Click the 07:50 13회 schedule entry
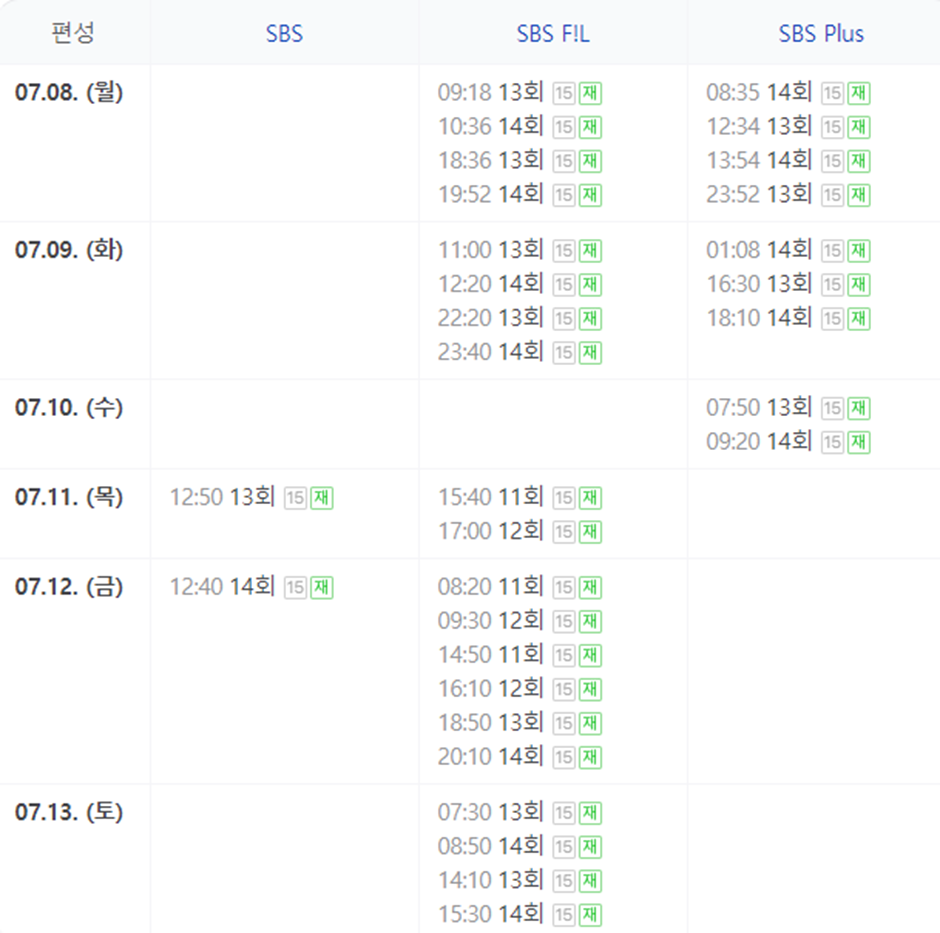 [759, 408]
